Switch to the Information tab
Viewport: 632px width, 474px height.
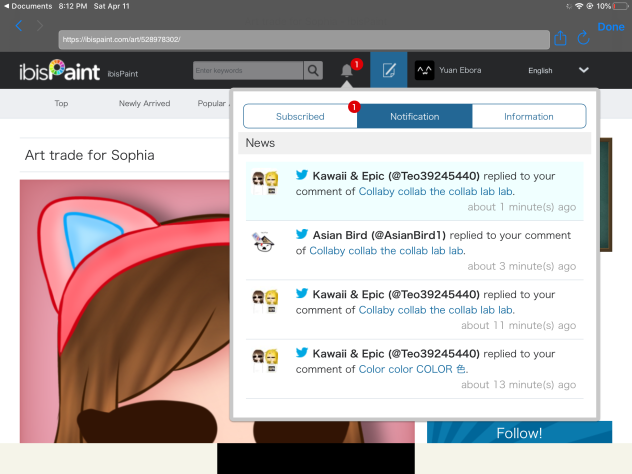529,116
